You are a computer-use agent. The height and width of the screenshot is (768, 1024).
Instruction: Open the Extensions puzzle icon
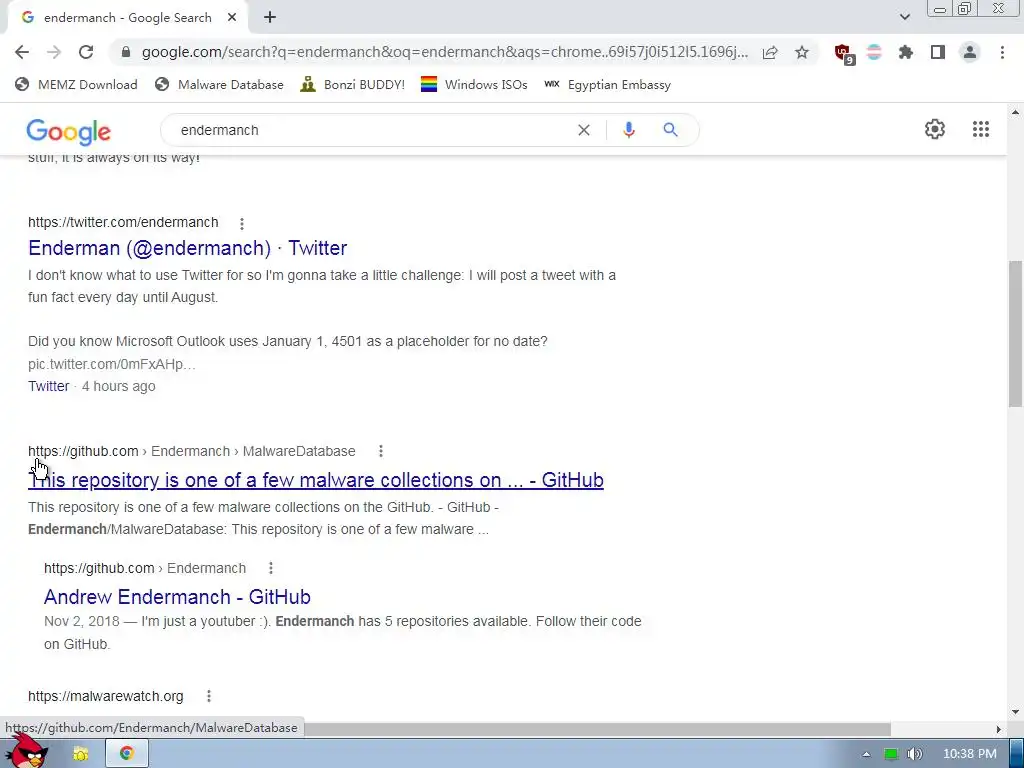(x=906, y=52)
